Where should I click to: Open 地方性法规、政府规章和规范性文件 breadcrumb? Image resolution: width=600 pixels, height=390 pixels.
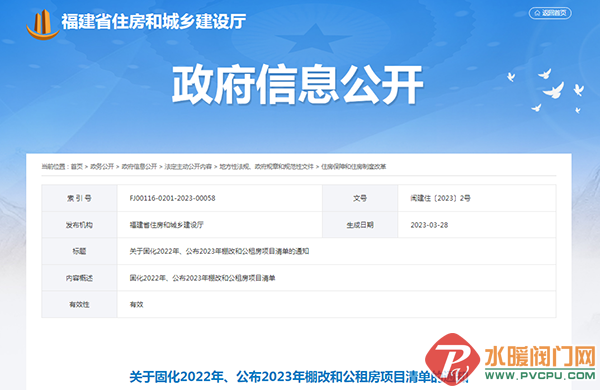pyautogui.click(x=266, y=166)
